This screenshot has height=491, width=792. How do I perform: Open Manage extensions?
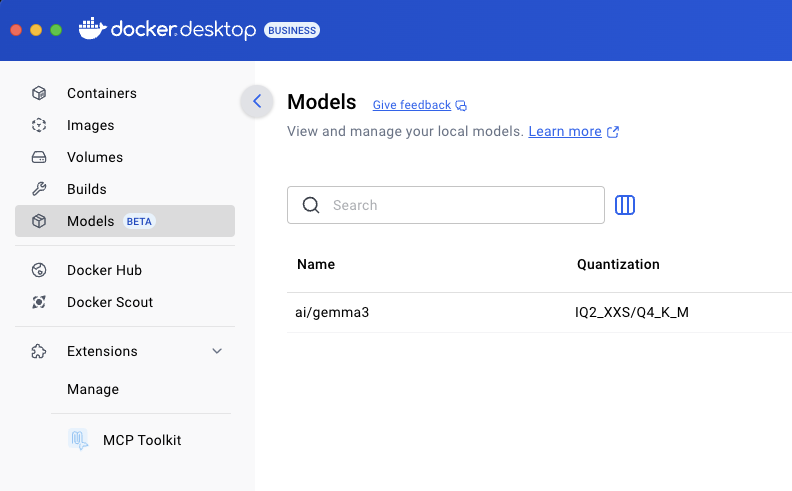tap(93, 389)
